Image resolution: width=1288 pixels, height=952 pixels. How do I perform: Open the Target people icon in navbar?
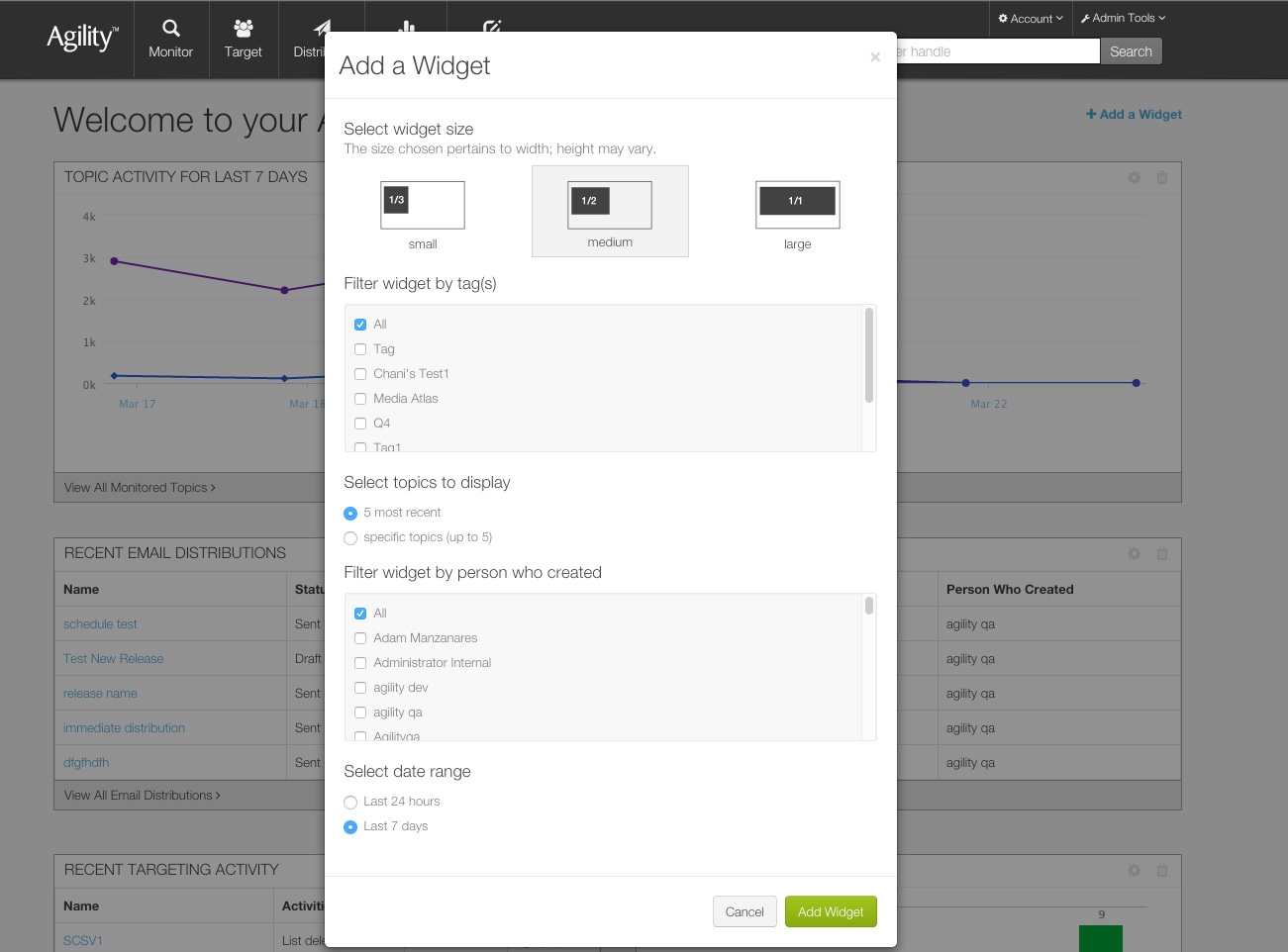(x=243, y=29)
